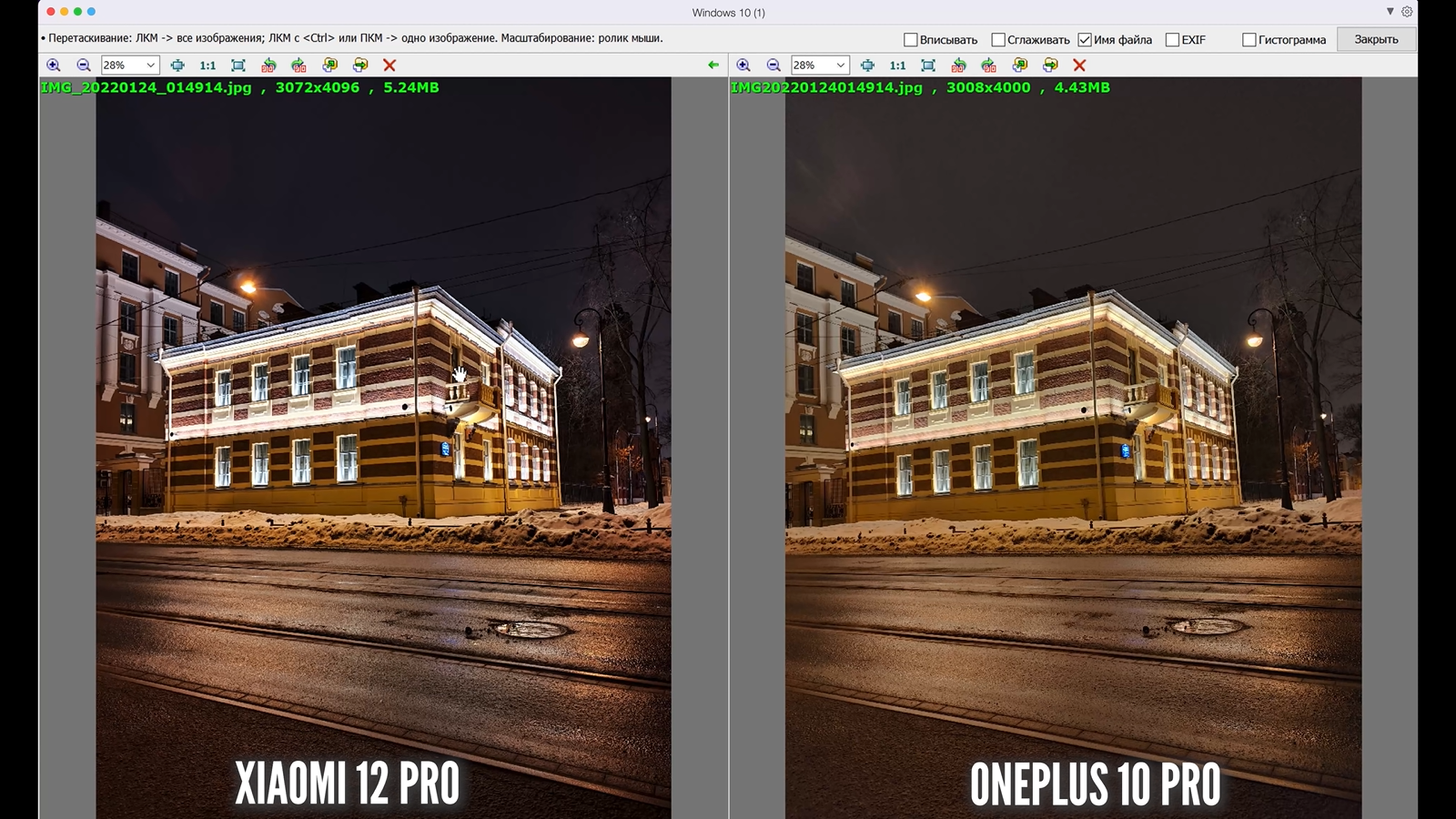1456x819 pixels.
Task: Rotate left image counterclockwise 90 degrees
Action: click(268, 66)
